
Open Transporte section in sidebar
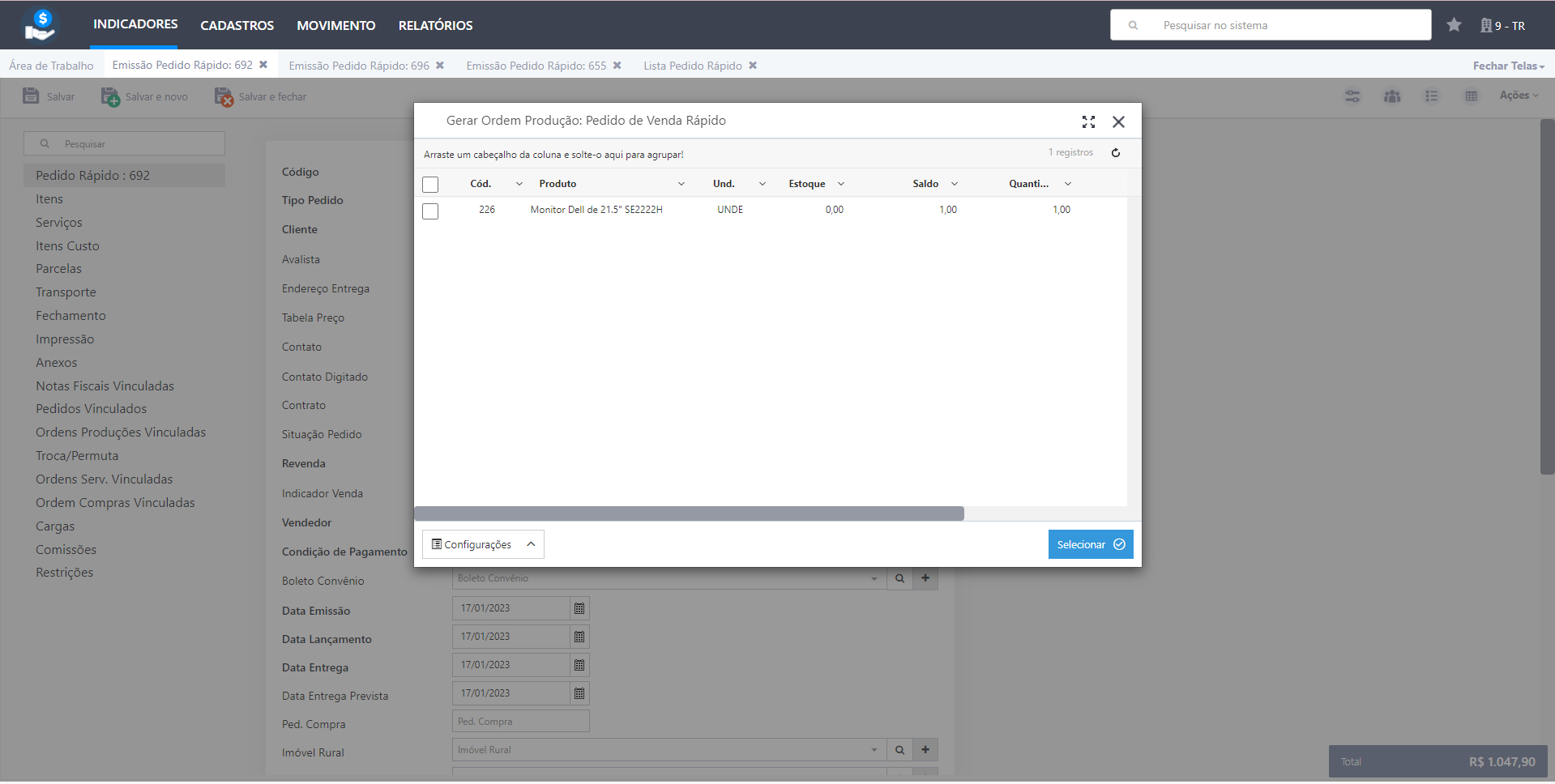[66, 292]
